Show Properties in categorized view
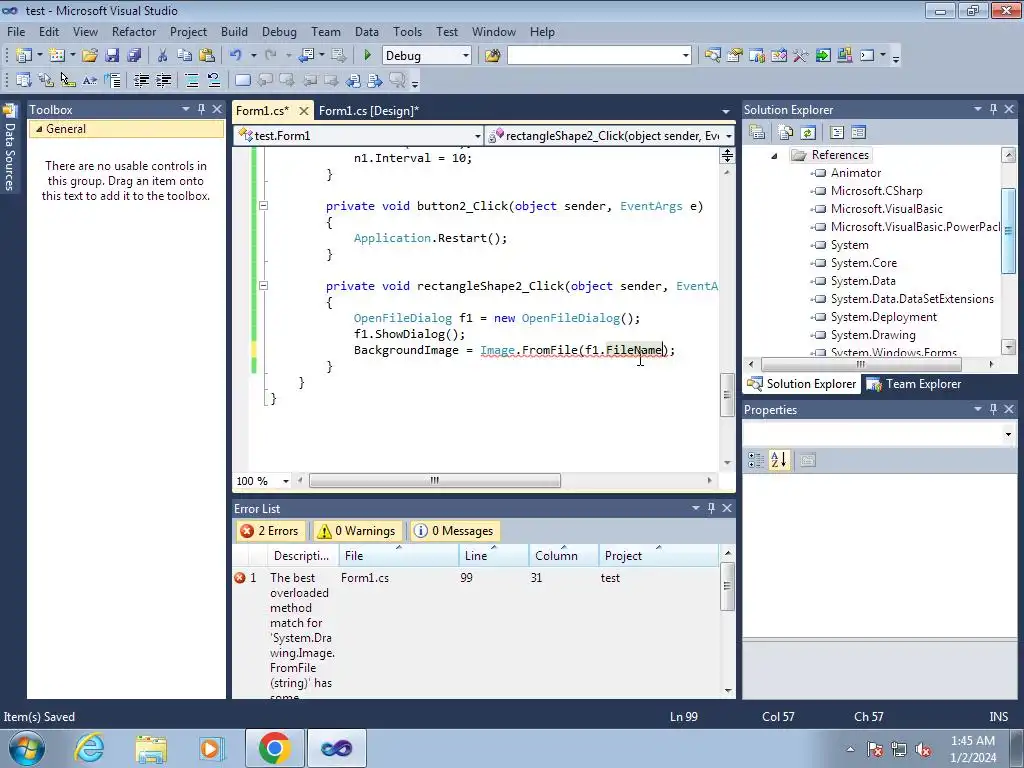1024x768 pixels. (x=756, y=460)
